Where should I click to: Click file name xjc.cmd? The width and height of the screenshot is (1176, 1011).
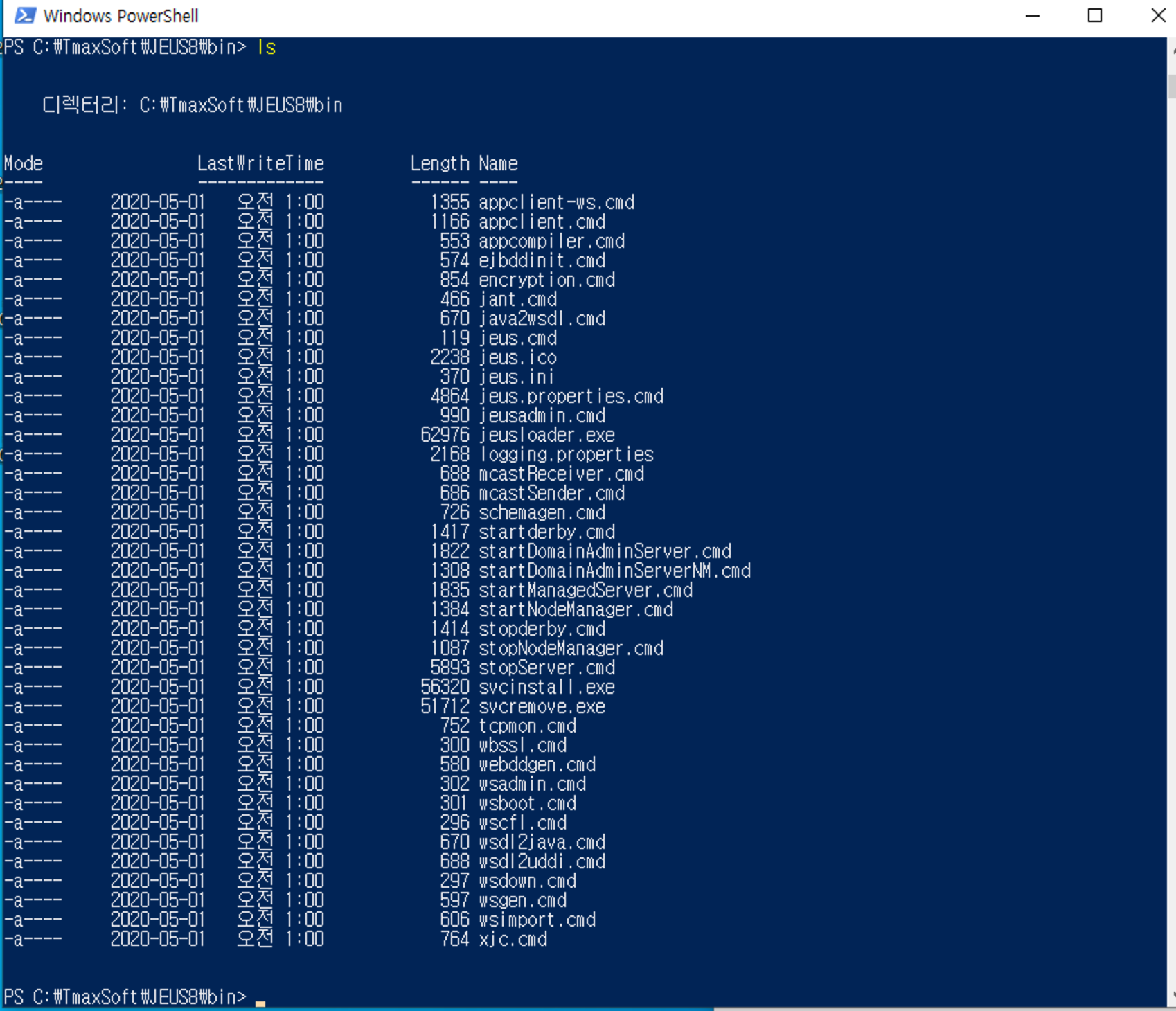point(513,939)
